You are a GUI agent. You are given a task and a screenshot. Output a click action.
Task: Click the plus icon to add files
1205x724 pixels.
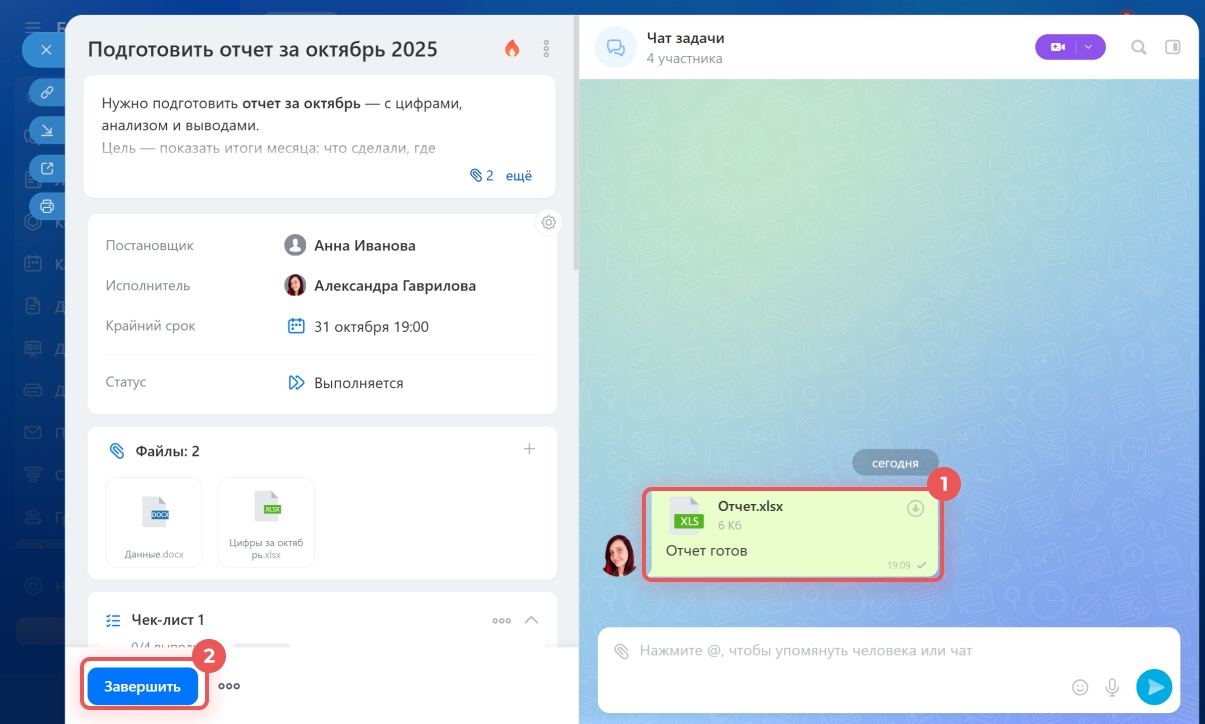coord(530,450)
